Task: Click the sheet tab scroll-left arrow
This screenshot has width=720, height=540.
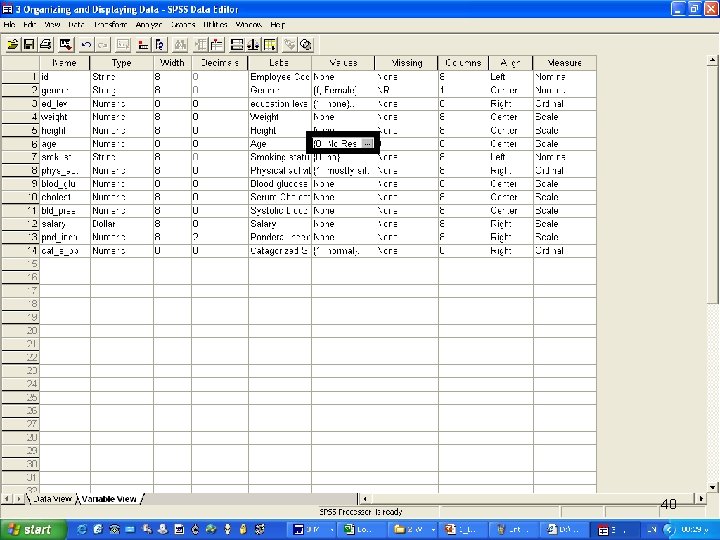Action: pos(7,499)
